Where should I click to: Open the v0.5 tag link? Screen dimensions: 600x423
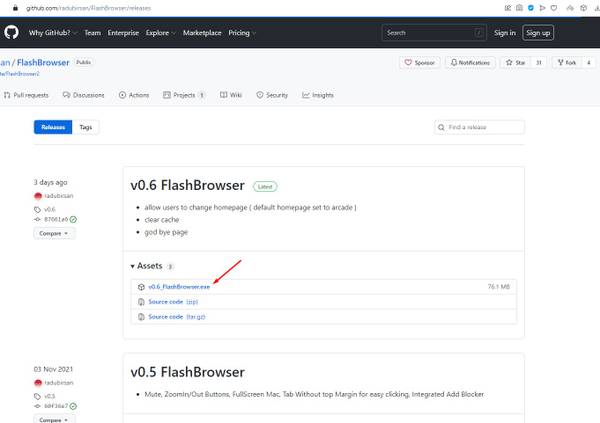tap(49, 396)
